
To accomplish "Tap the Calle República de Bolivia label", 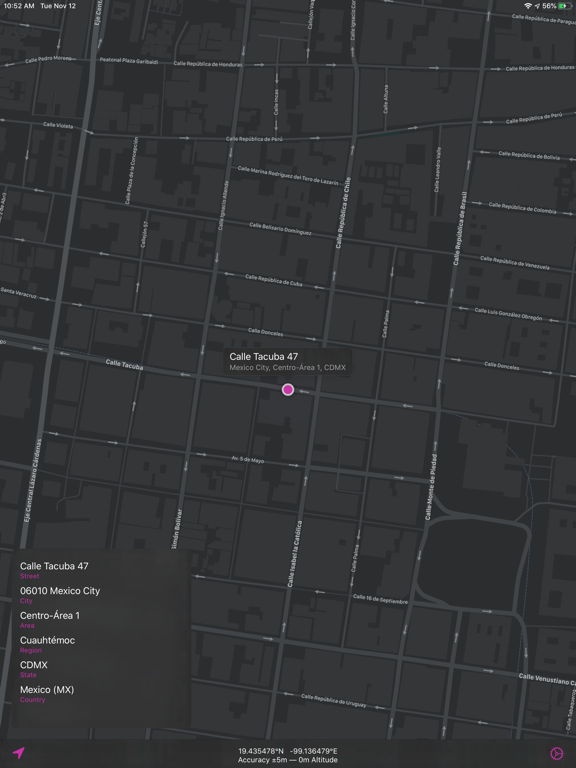I will (x=529, y=155).
